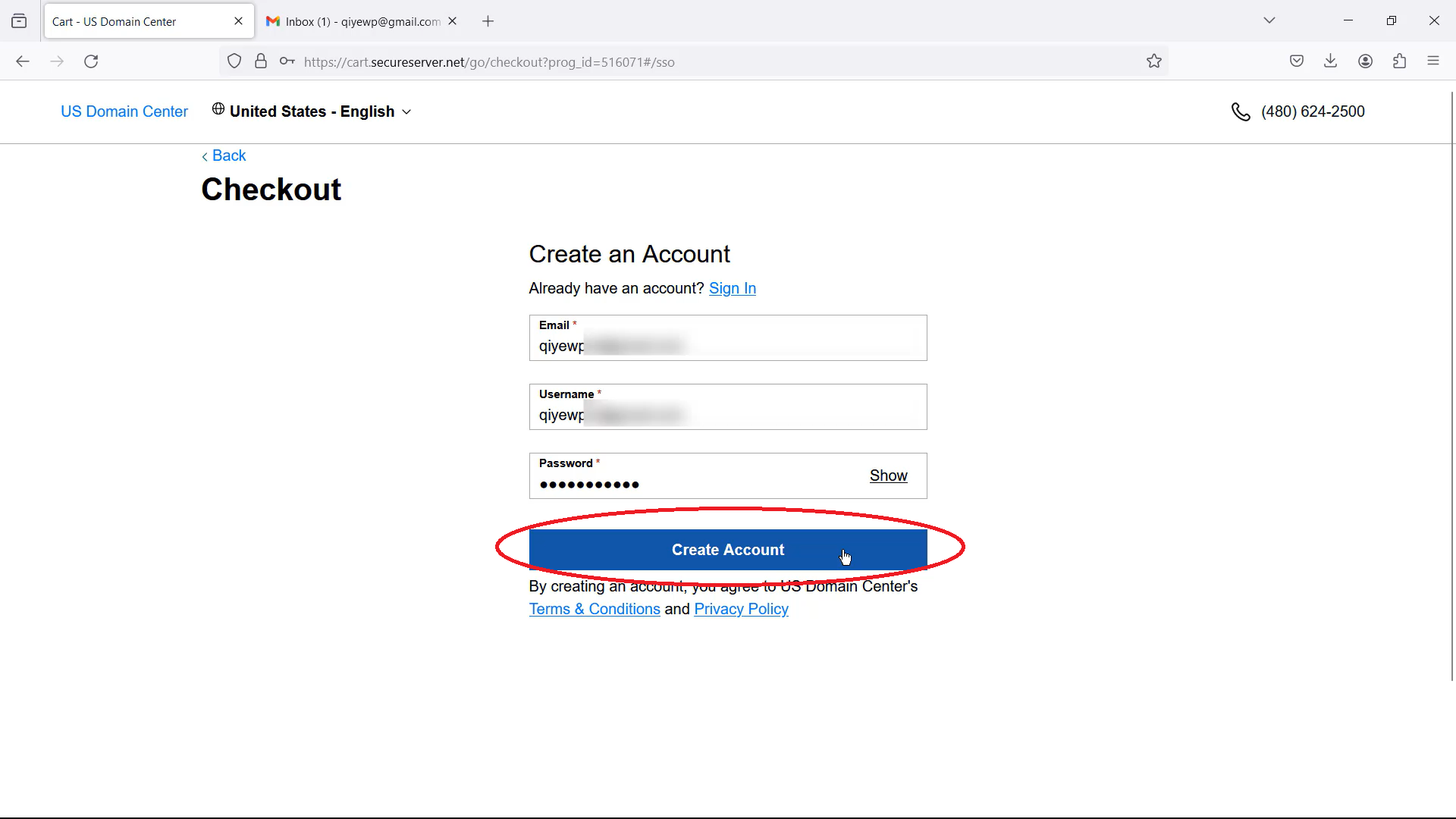Open the Terms & Conditions link
1456x819 pixels.
pyautogui.click(x=595, y=609)
